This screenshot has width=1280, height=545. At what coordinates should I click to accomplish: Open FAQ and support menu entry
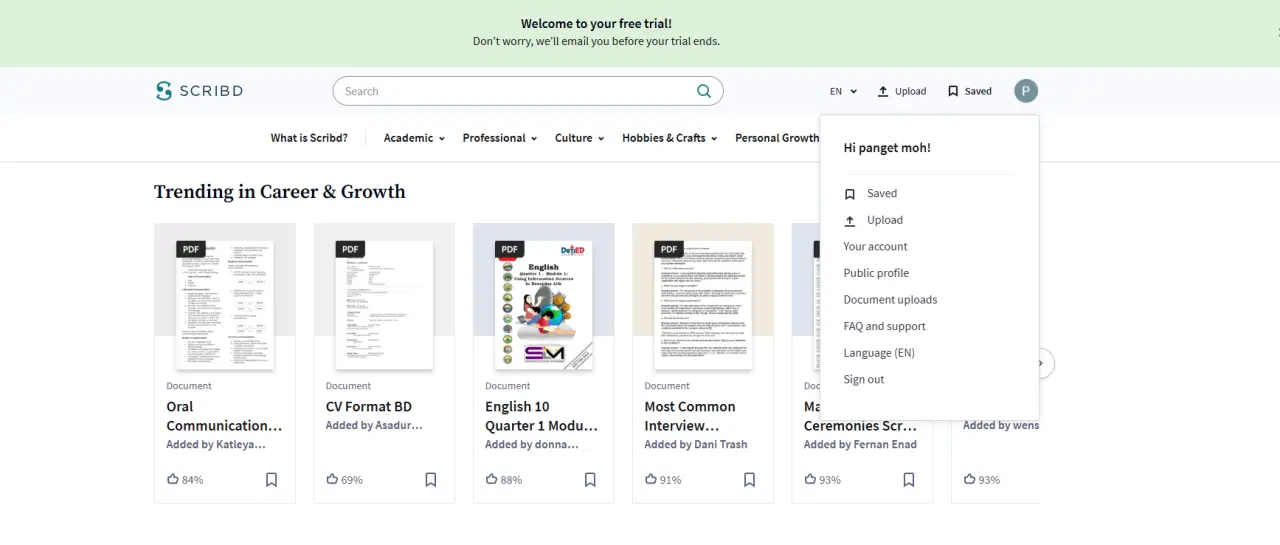click(884, 326)
